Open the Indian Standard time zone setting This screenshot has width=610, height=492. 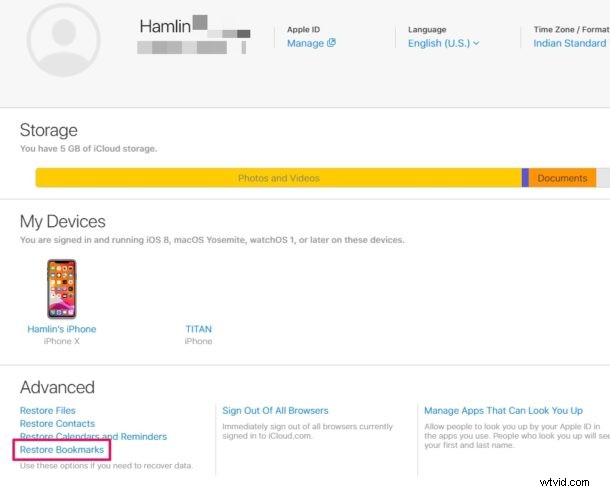571,43
